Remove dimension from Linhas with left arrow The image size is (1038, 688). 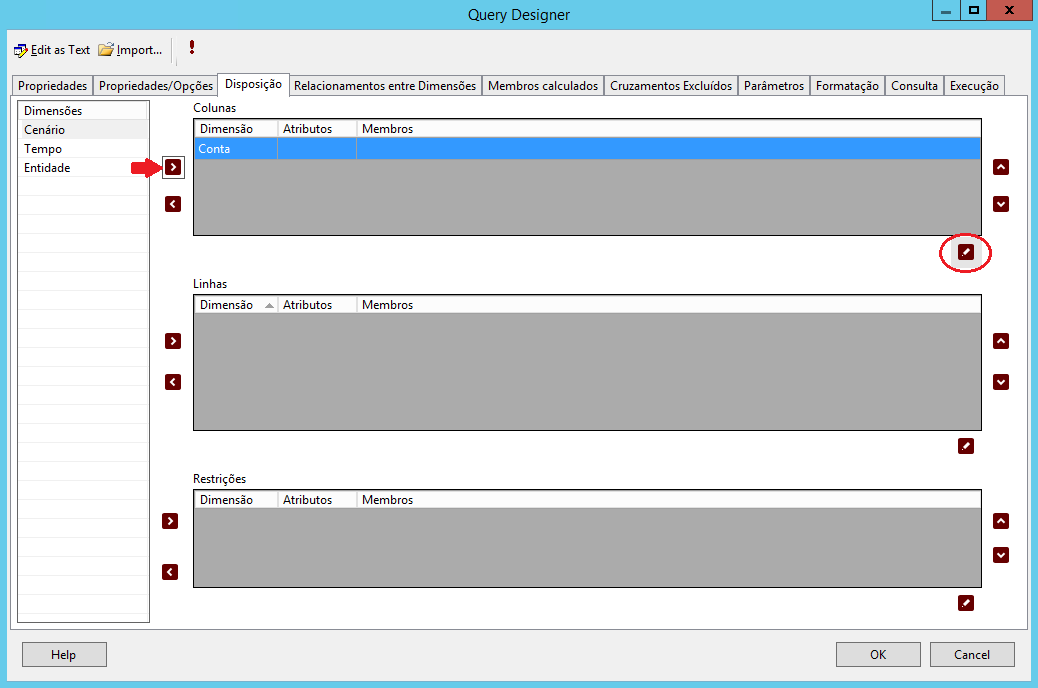pos(173,382)
